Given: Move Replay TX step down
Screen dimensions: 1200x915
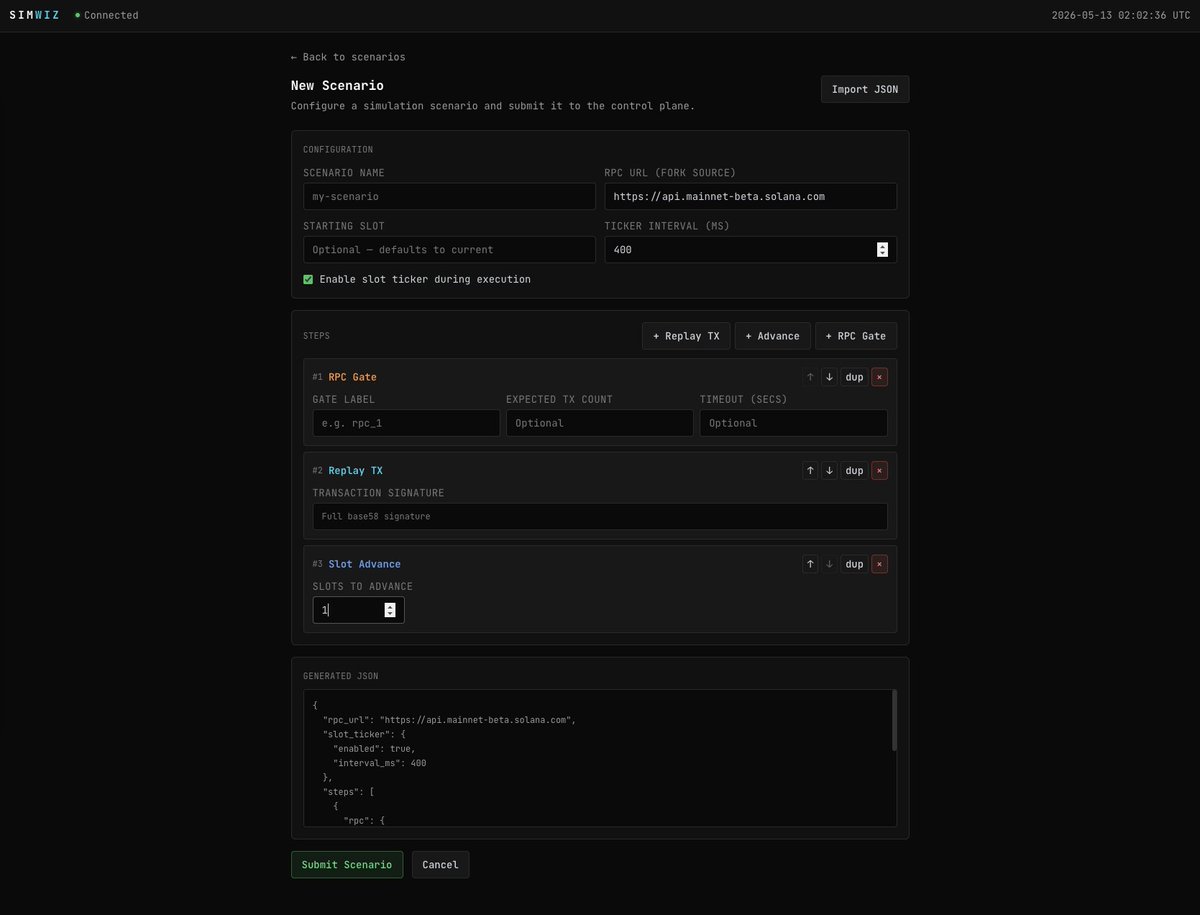Looking at the screenshot, I should pos(829,470).
